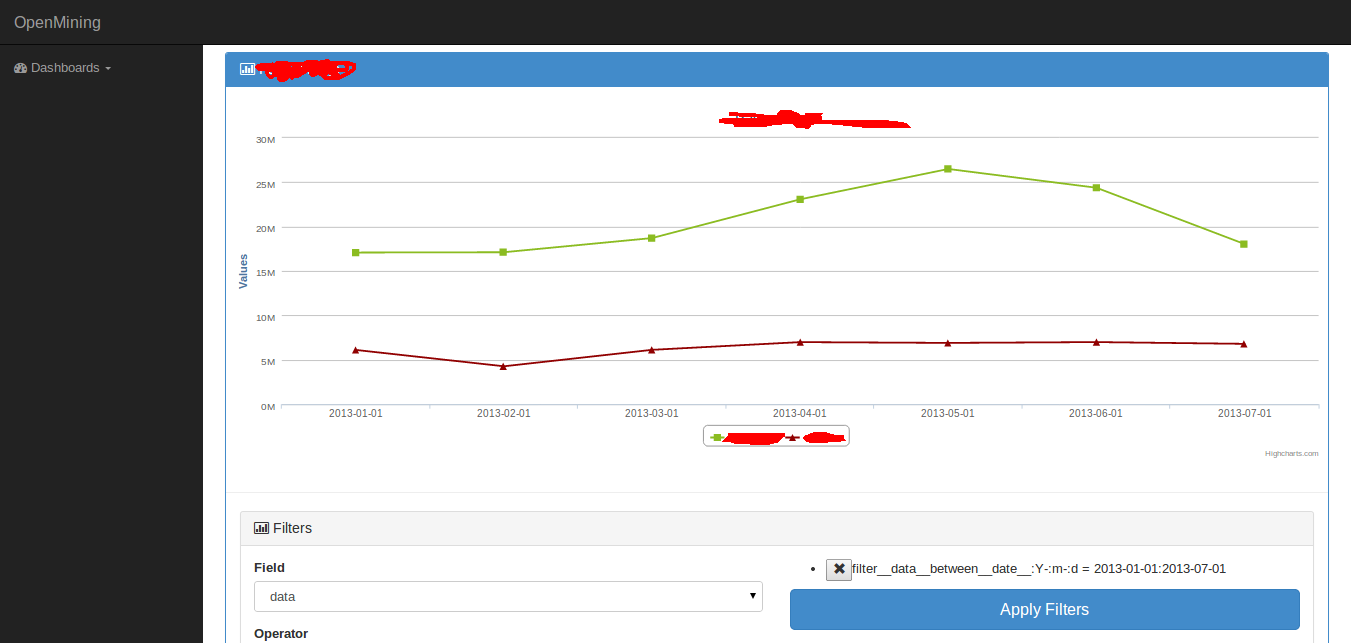Click the chart icon in the blue panel header
Image resolution: width=1351 pixels, height=643 pixels.
click(247, 69)
